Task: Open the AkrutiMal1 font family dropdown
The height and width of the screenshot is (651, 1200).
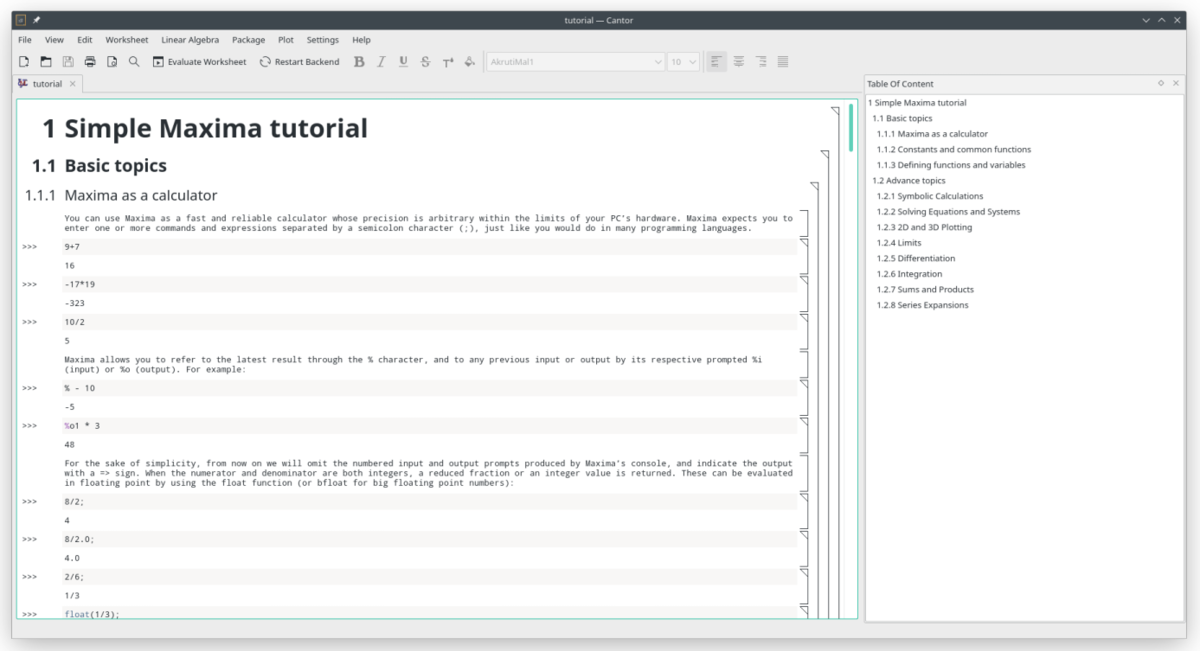Action: pos(575,62)
